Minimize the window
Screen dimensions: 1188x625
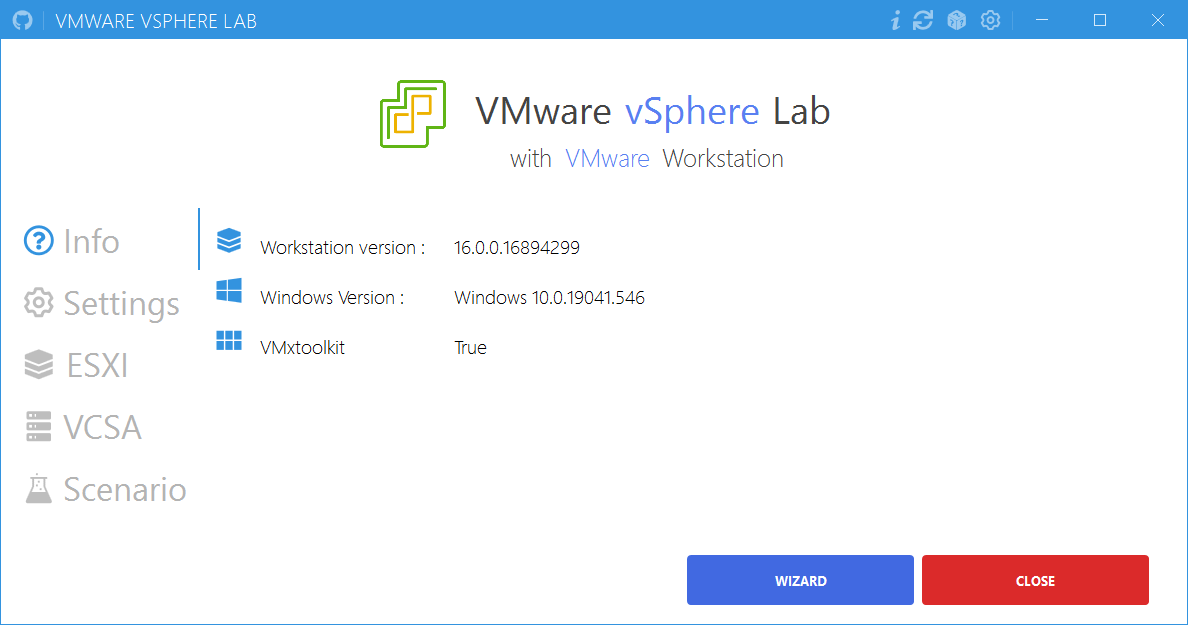click(1042, 20)
